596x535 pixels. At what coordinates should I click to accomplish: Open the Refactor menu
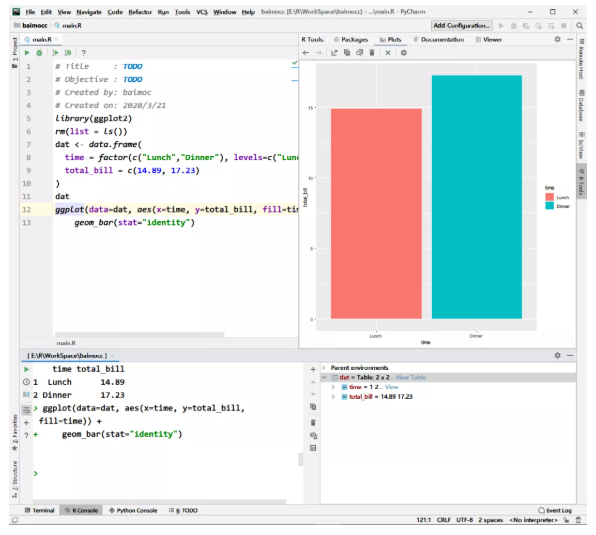[x=140, y=12]
